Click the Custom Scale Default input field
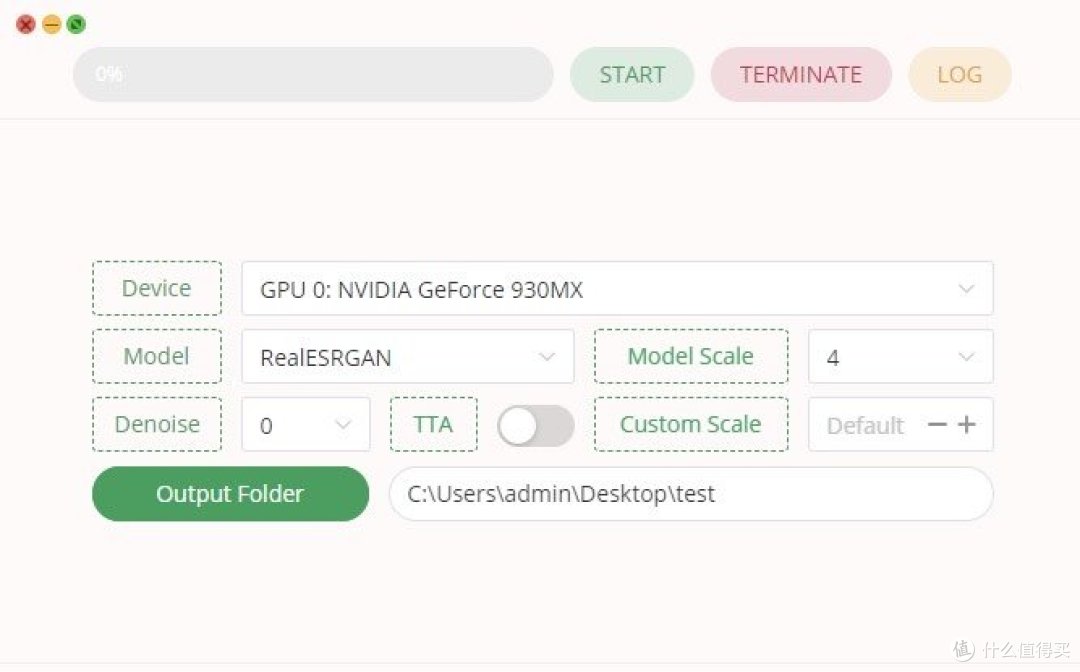The width and height of the screenshot is (1080, 672). coord(865,426)
